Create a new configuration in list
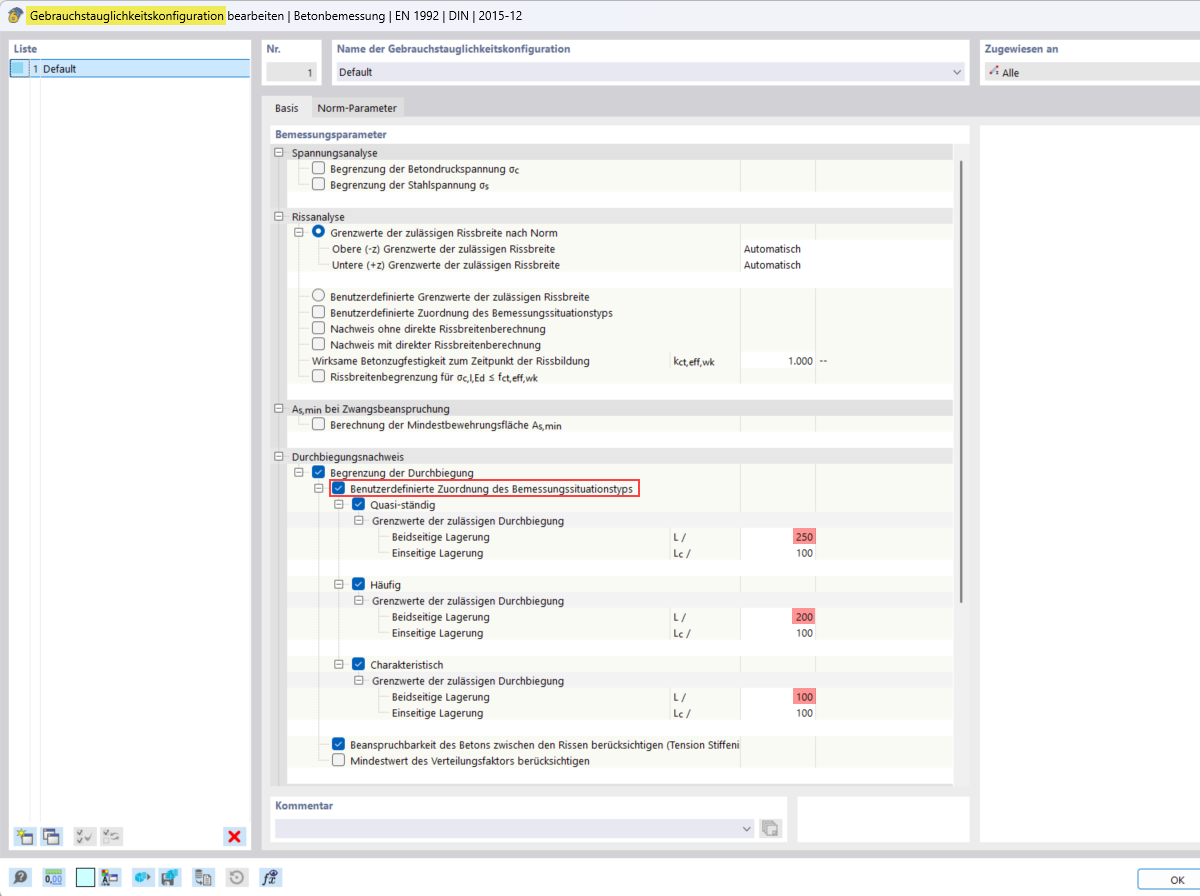The image size is (1200, 896). click(25, 836)
